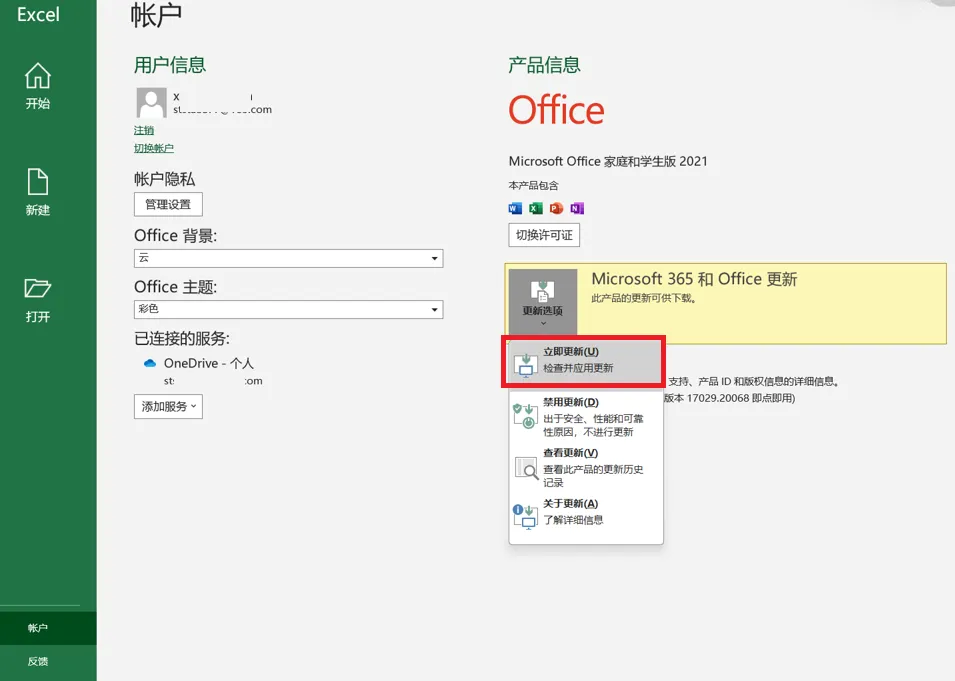Click the 此产品的更新可供下载 message
Image resolution: width=955 pixels, height=681 pixels.
pyautogui.click(x=644, y=298)
